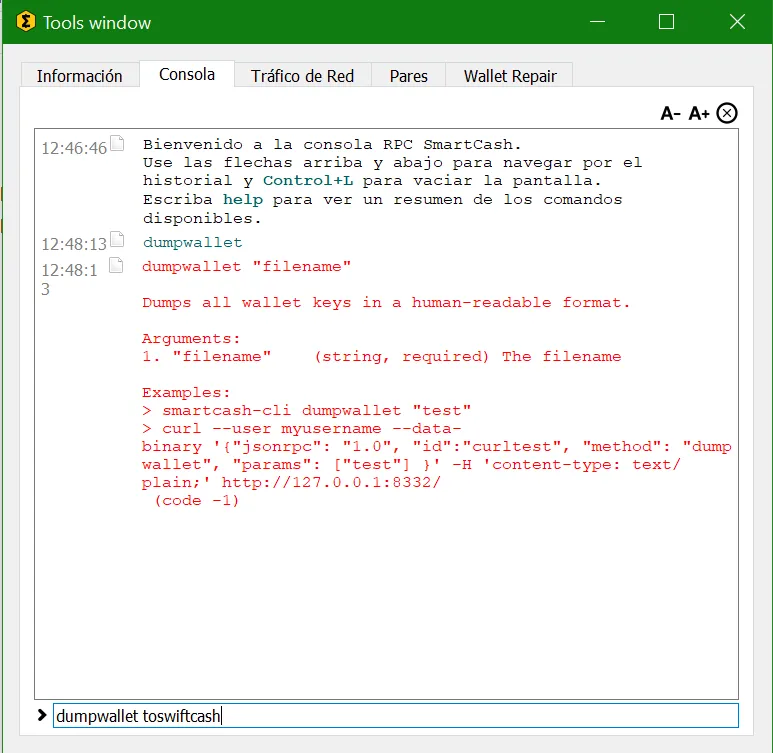Click the smartcash-cli dumpwallet "test" example
This screenshot has width=773, height=753.
click(307, 411)
